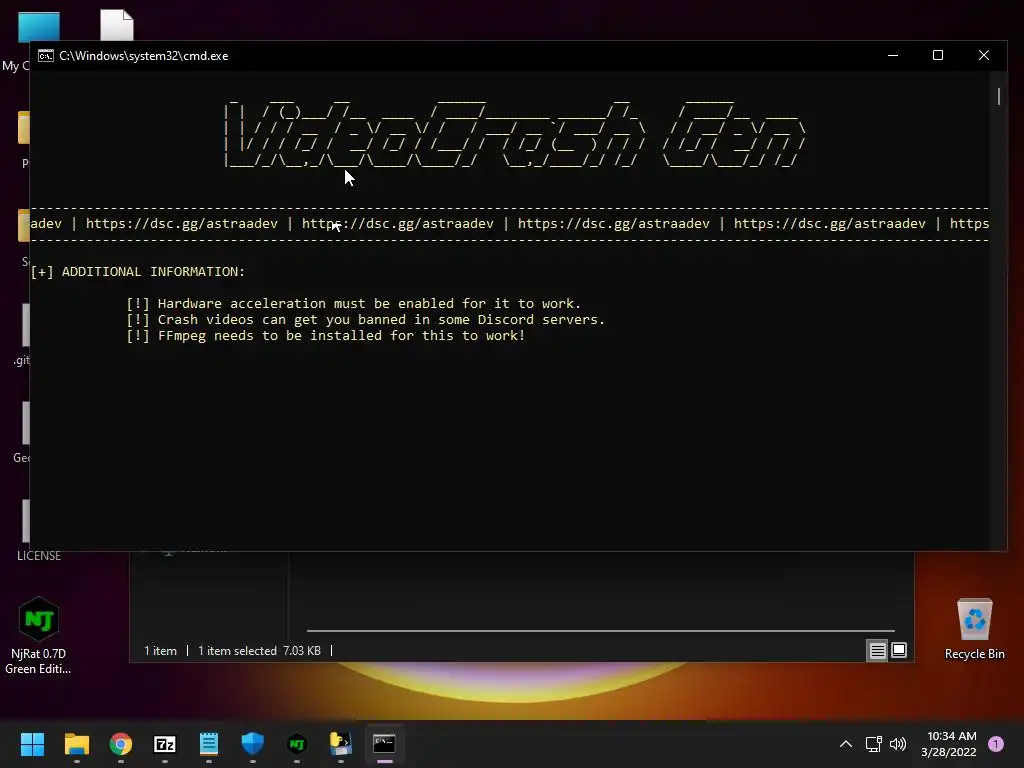Close the cmd.exe window

tap(984, 56)
